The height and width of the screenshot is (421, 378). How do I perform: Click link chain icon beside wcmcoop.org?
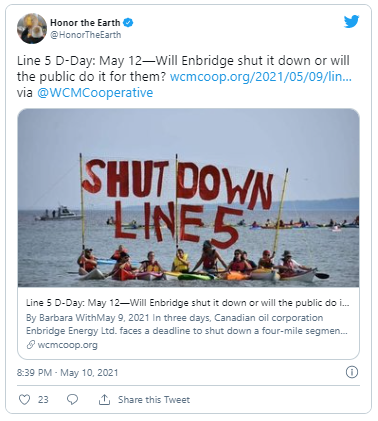[x=31, y=345]
